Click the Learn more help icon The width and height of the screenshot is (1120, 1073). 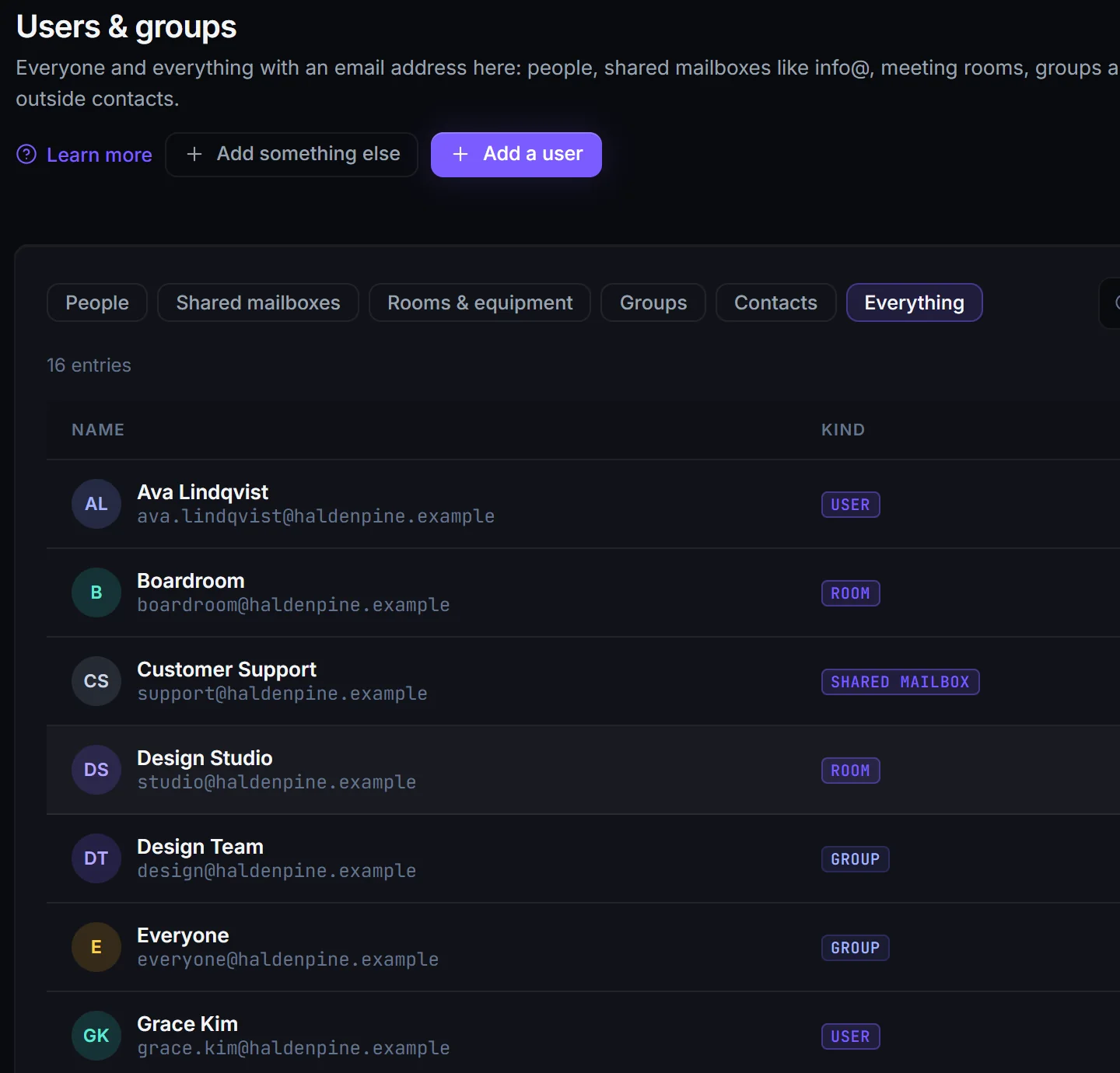pyautogui.click(x=26, y=155)
